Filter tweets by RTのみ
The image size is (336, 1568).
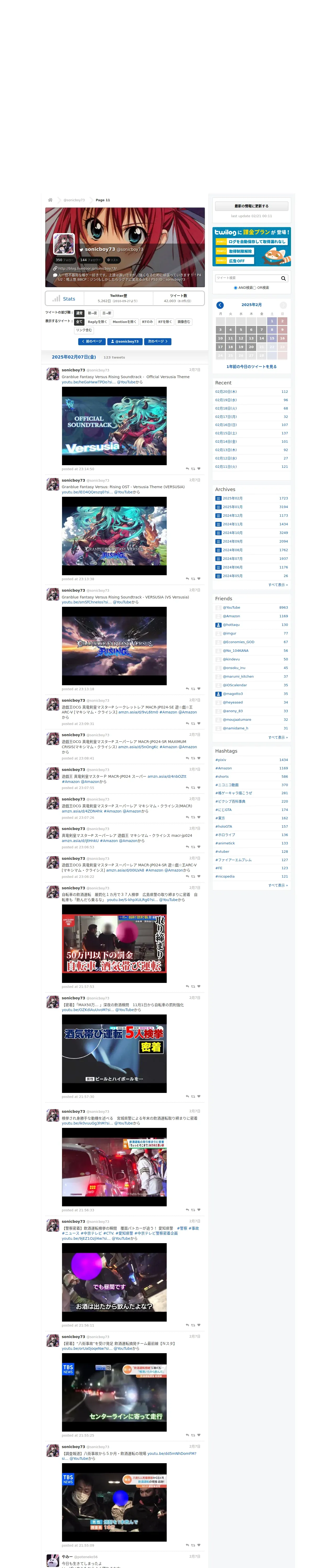[148, 322]
